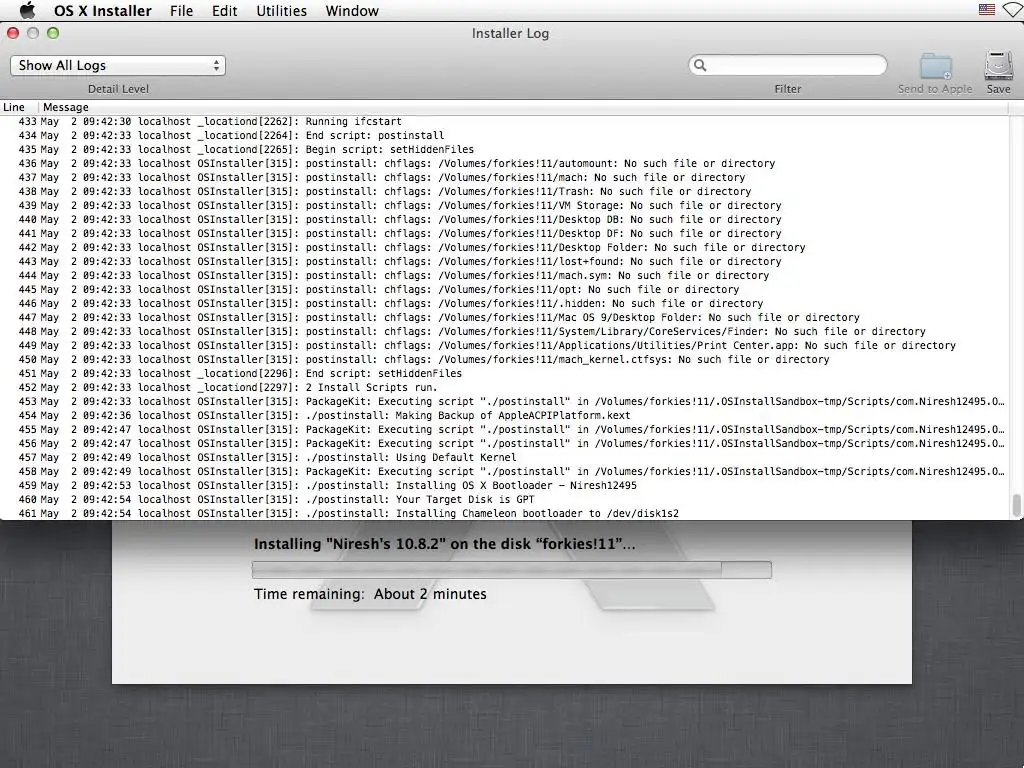The image size is (1024, 768).
Task: Select log line 456 PackageKit Executing script
Action: point(504,443)
